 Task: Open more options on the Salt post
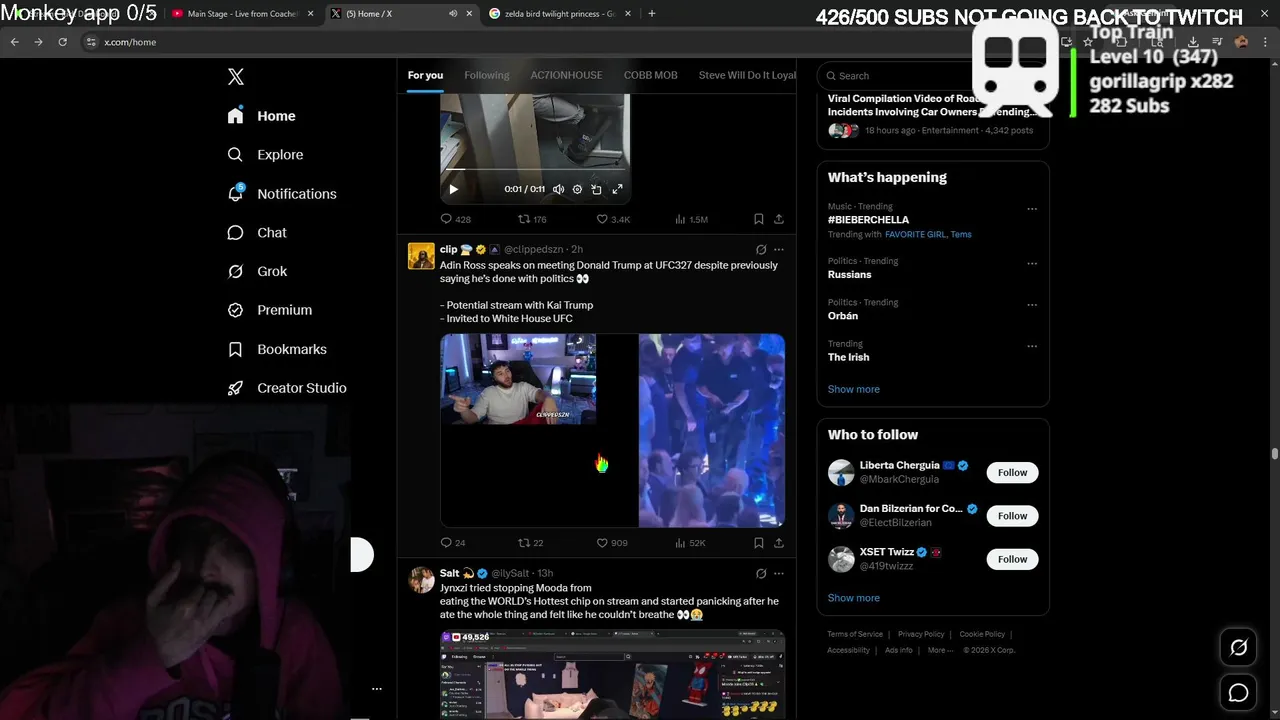click(x=779, y=574)
